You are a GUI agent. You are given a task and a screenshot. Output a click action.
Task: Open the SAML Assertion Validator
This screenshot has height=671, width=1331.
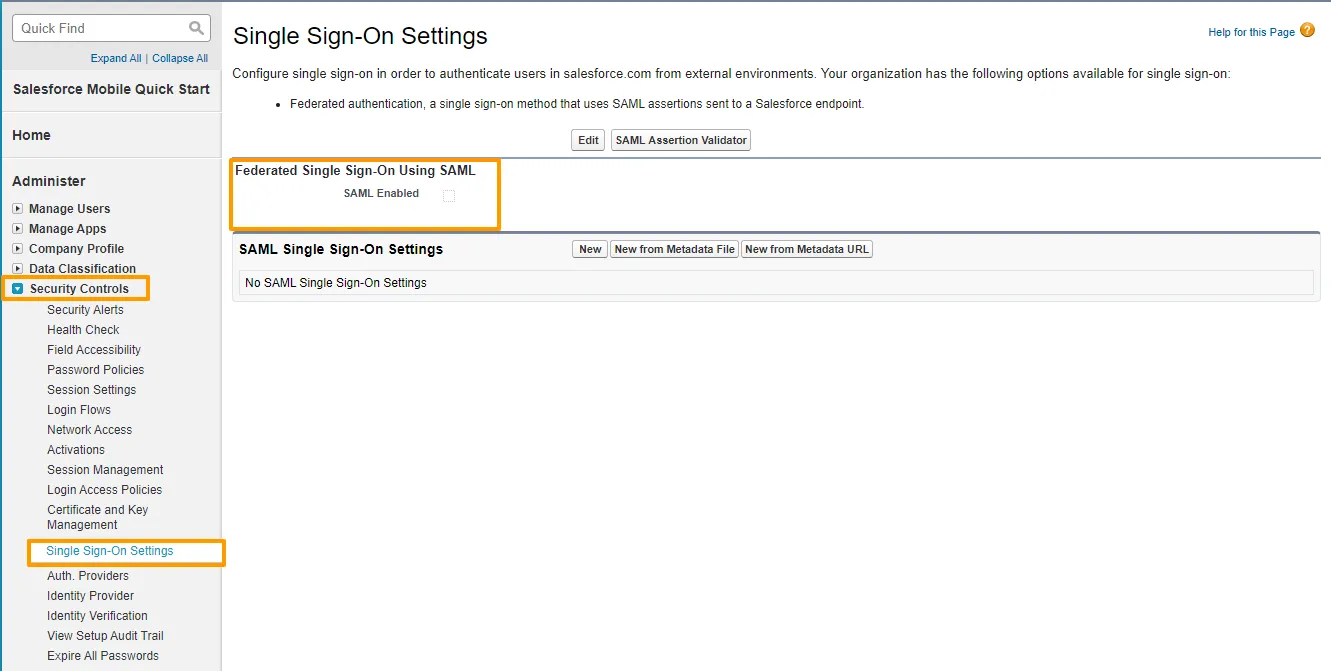[x=681, y=141]
